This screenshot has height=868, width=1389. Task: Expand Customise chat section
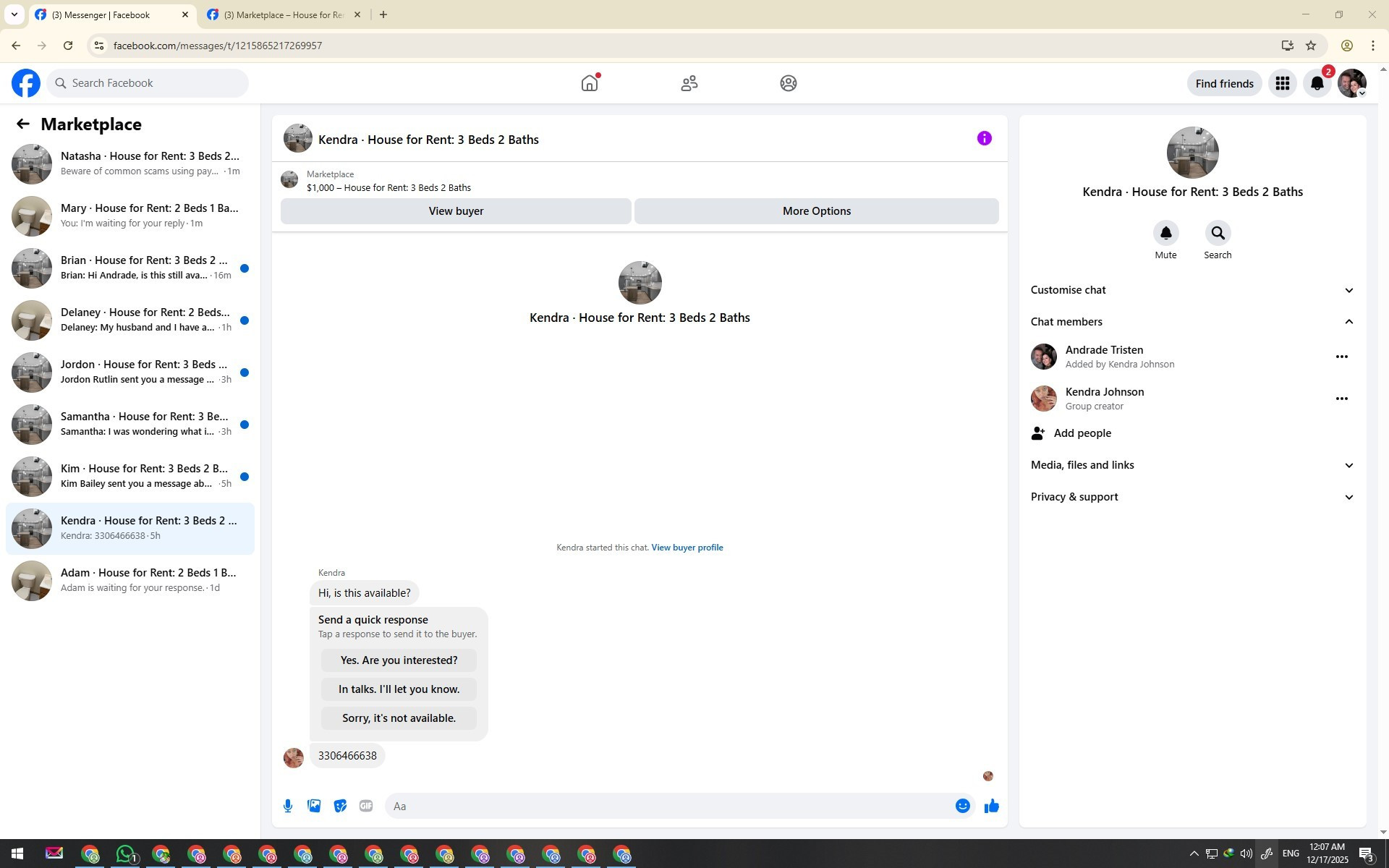click(x=1192, y=290)
